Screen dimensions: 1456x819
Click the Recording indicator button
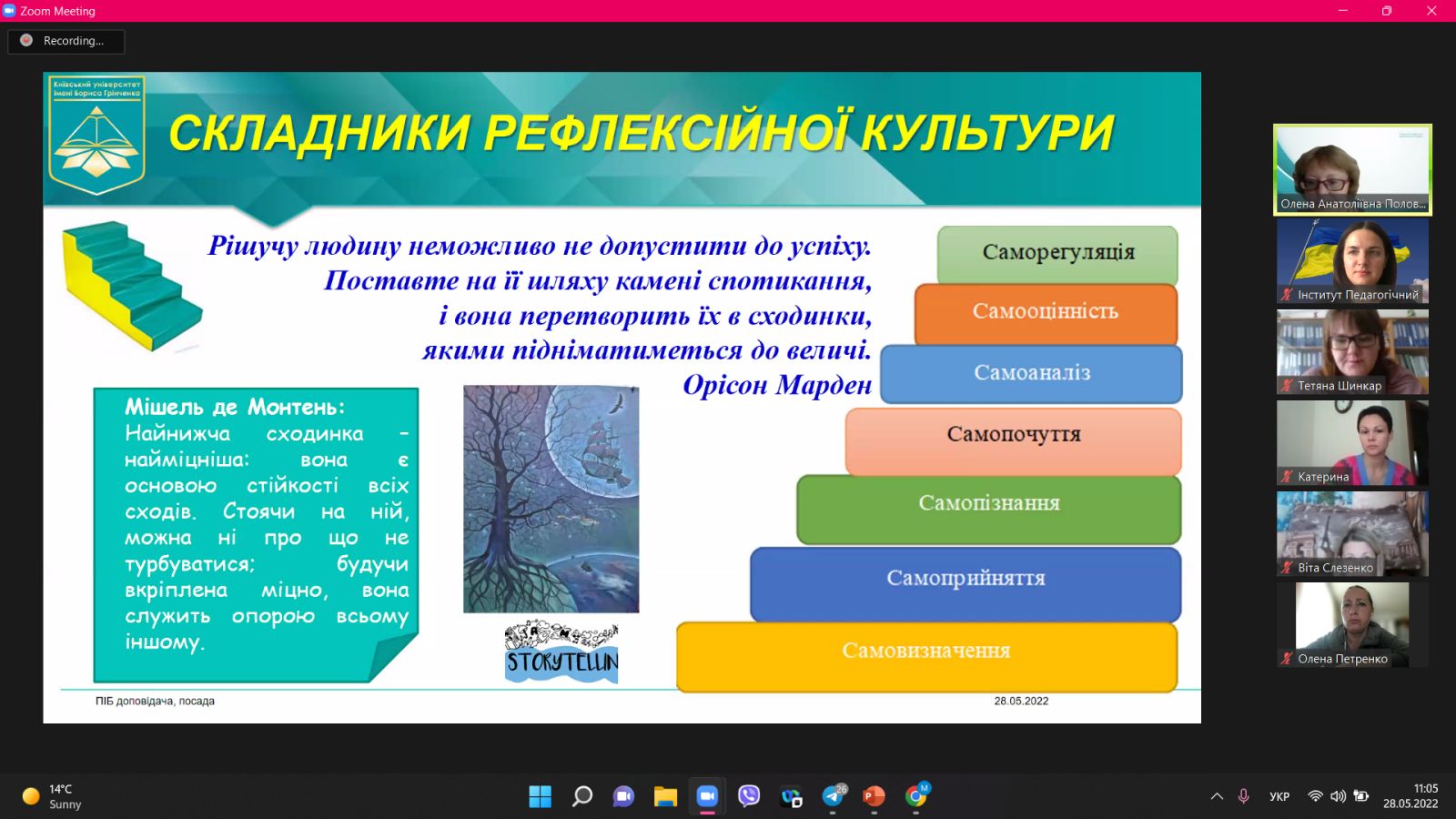click(x=66, y=41)
